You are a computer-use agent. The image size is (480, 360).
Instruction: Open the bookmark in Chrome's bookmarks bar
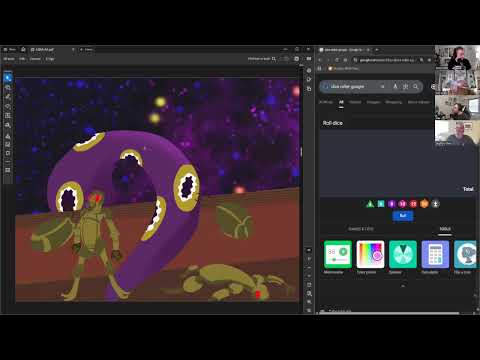343,68
